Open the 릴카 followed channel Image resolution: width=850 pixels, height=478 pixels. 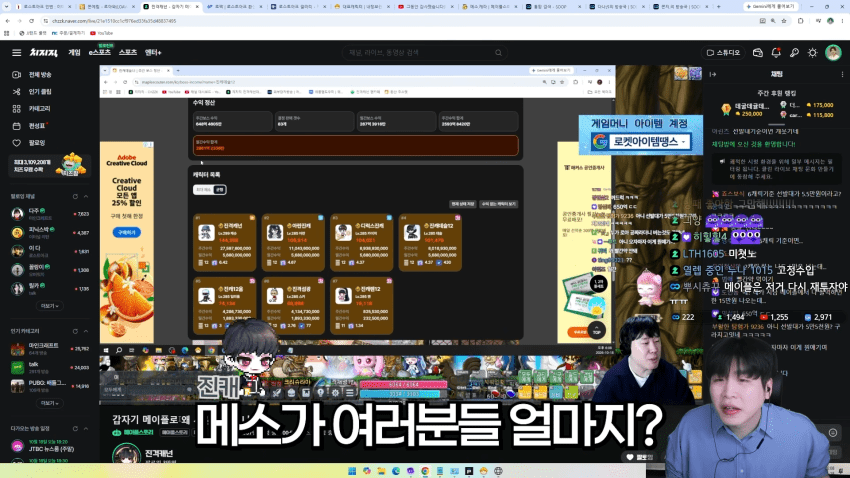(x=49, y=288)
